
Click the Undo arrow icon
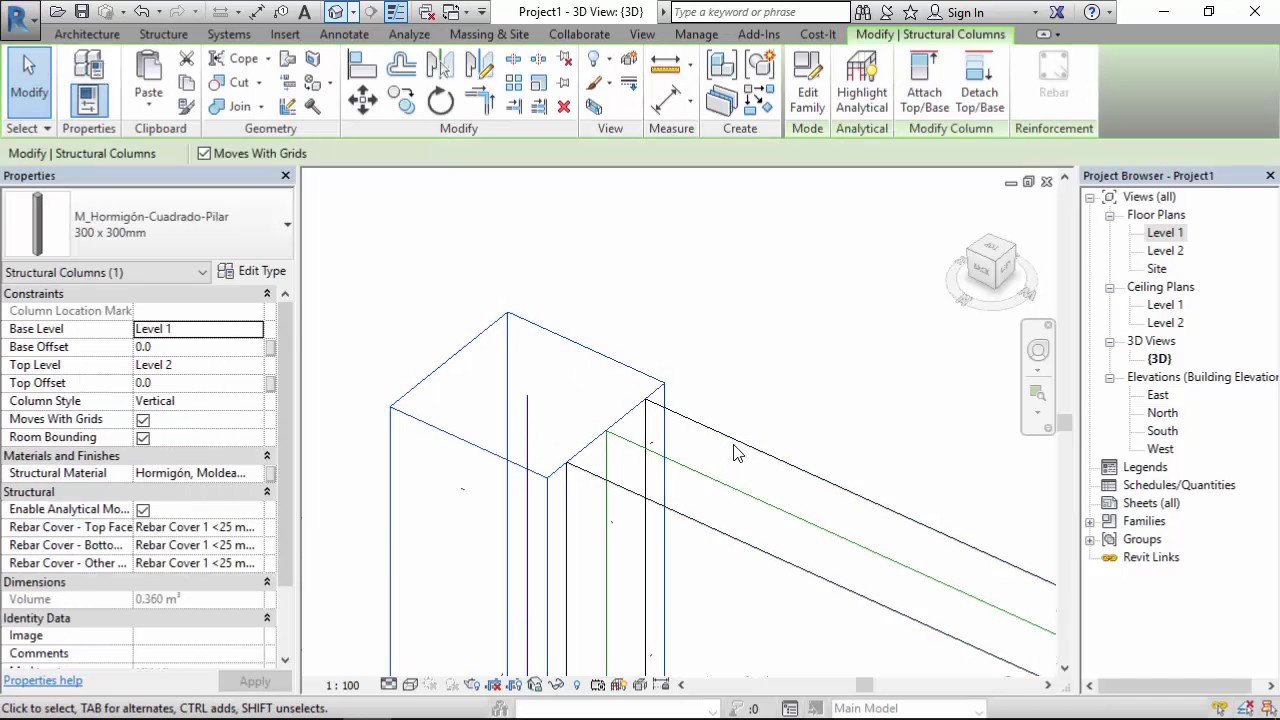click(x=141, y=12)
